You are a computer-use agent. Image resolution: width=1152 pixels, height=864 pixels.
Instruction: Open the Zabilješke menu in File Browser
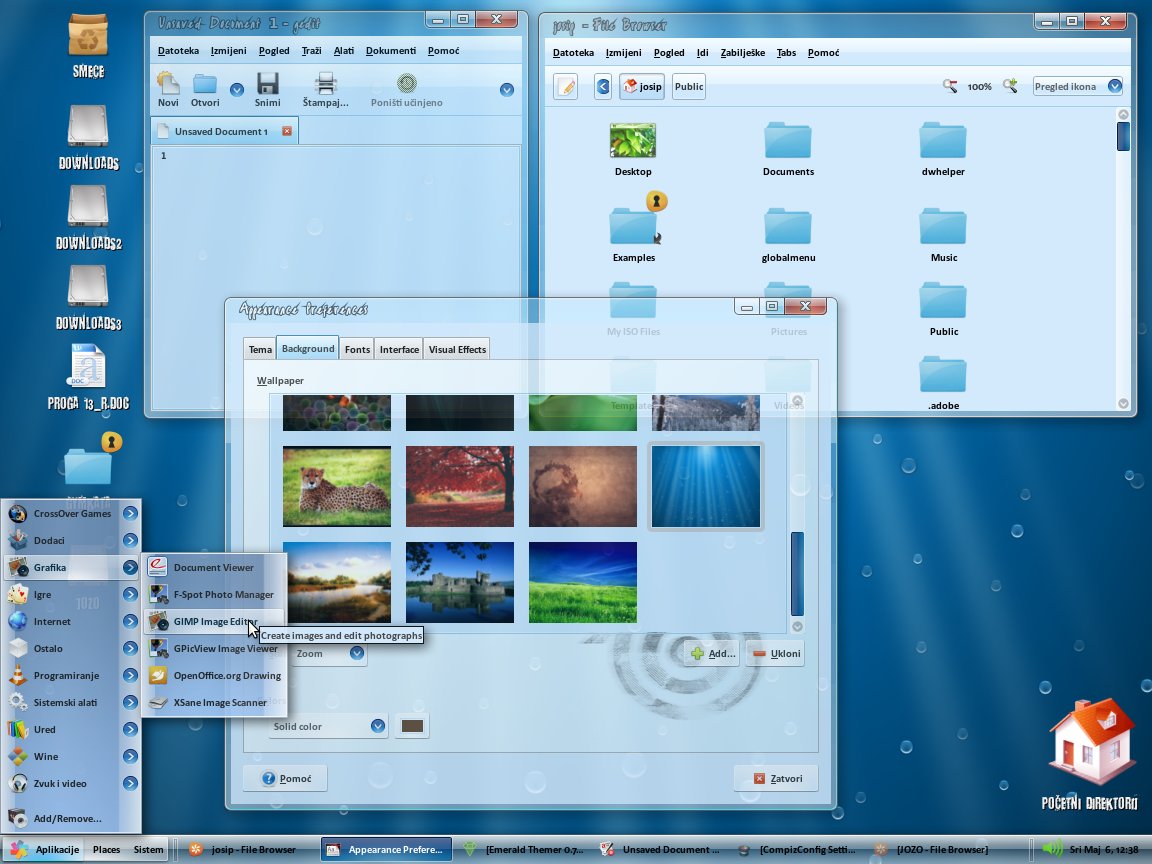click(x=743, y=53)
